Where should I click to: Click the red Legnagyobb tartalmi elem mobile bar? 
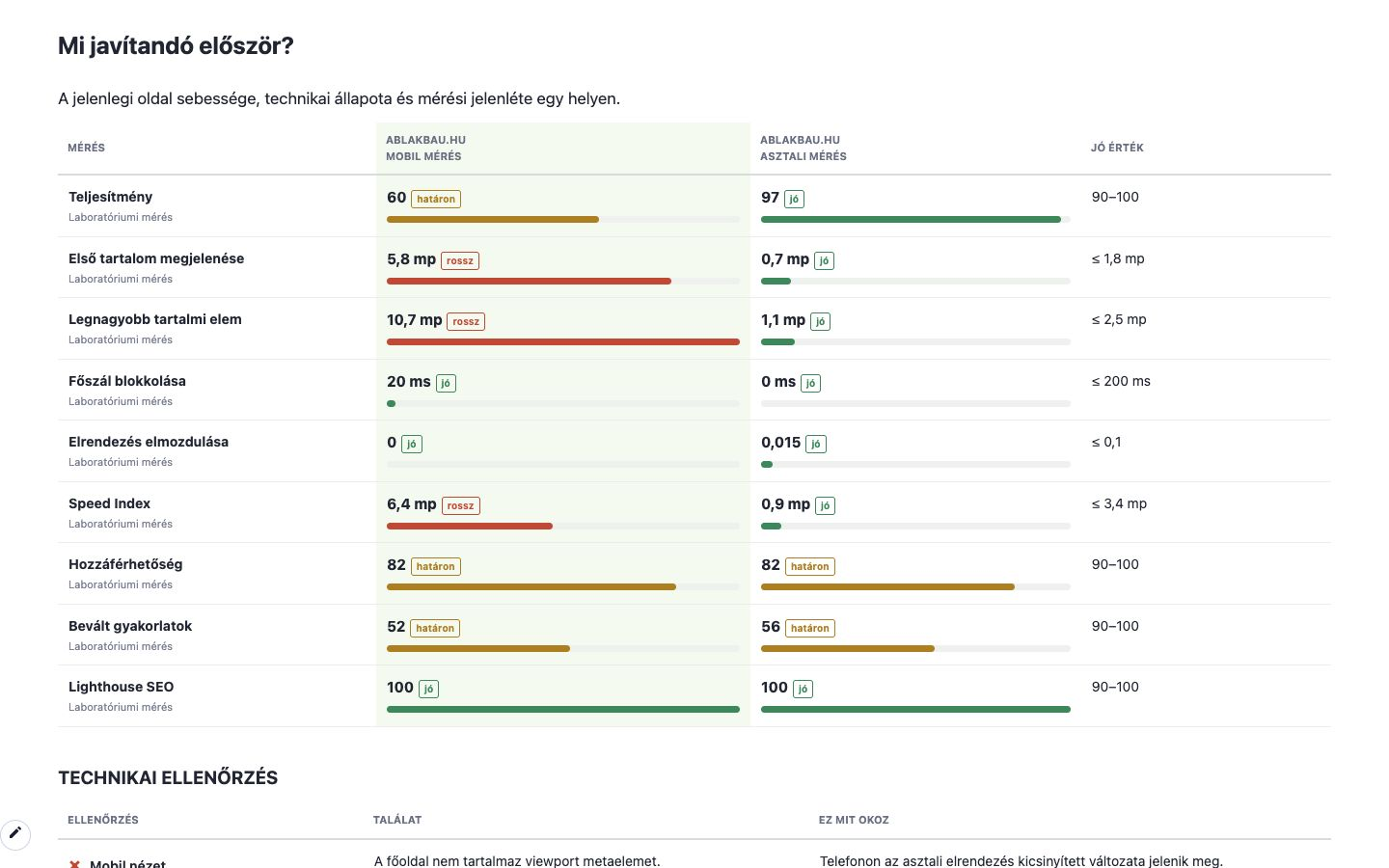[563, 342]
